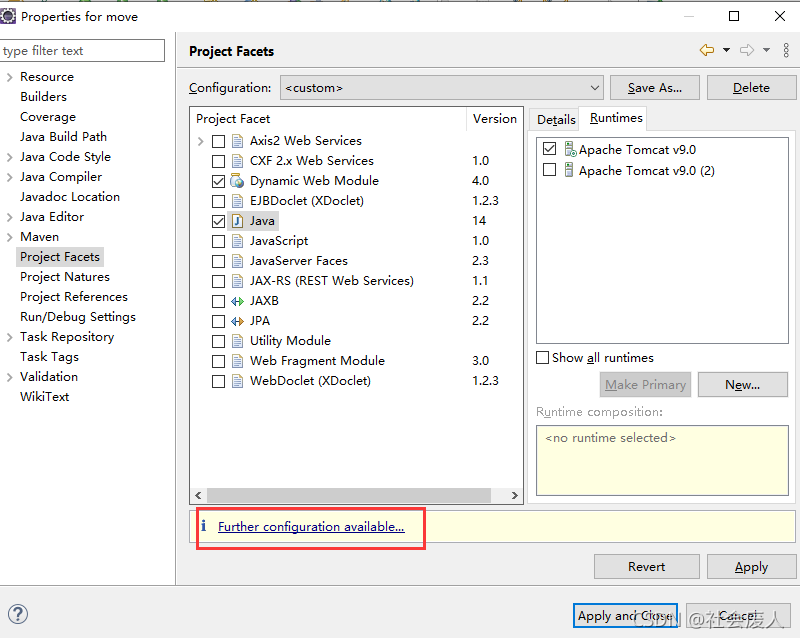Switch to the Details tab
800x638 pixels.
point(556,119)
